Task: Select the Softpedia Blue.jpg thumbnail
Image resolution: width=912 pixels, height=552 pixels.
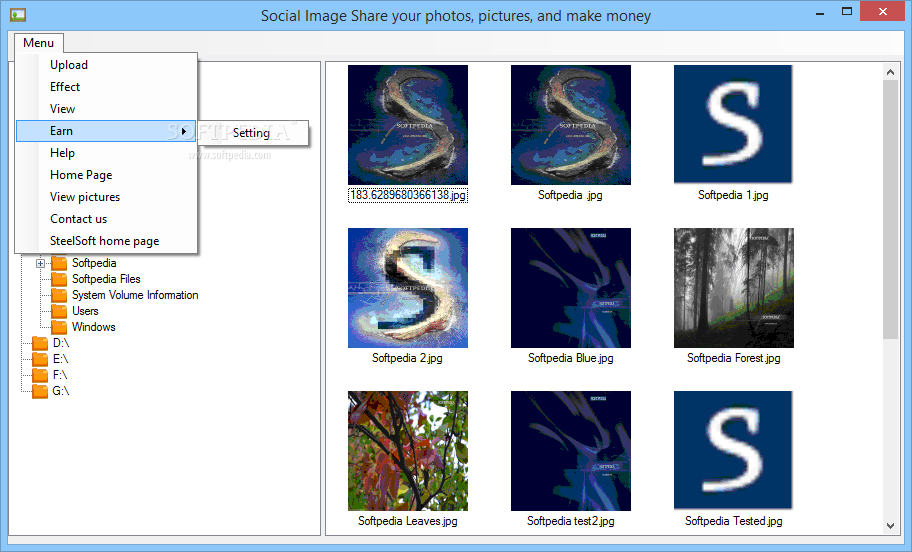Action: pyautogui.click(x=571, y=288)
